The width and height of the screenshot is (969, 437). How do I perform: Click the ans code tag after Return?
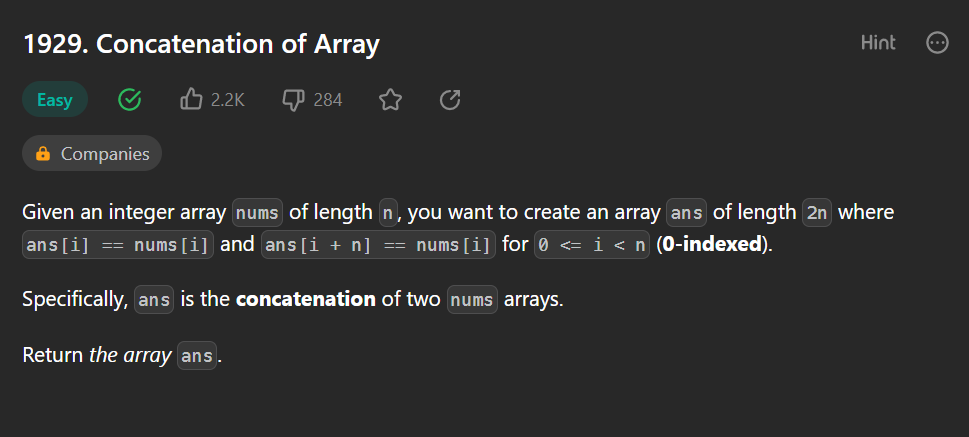(197, 355)
